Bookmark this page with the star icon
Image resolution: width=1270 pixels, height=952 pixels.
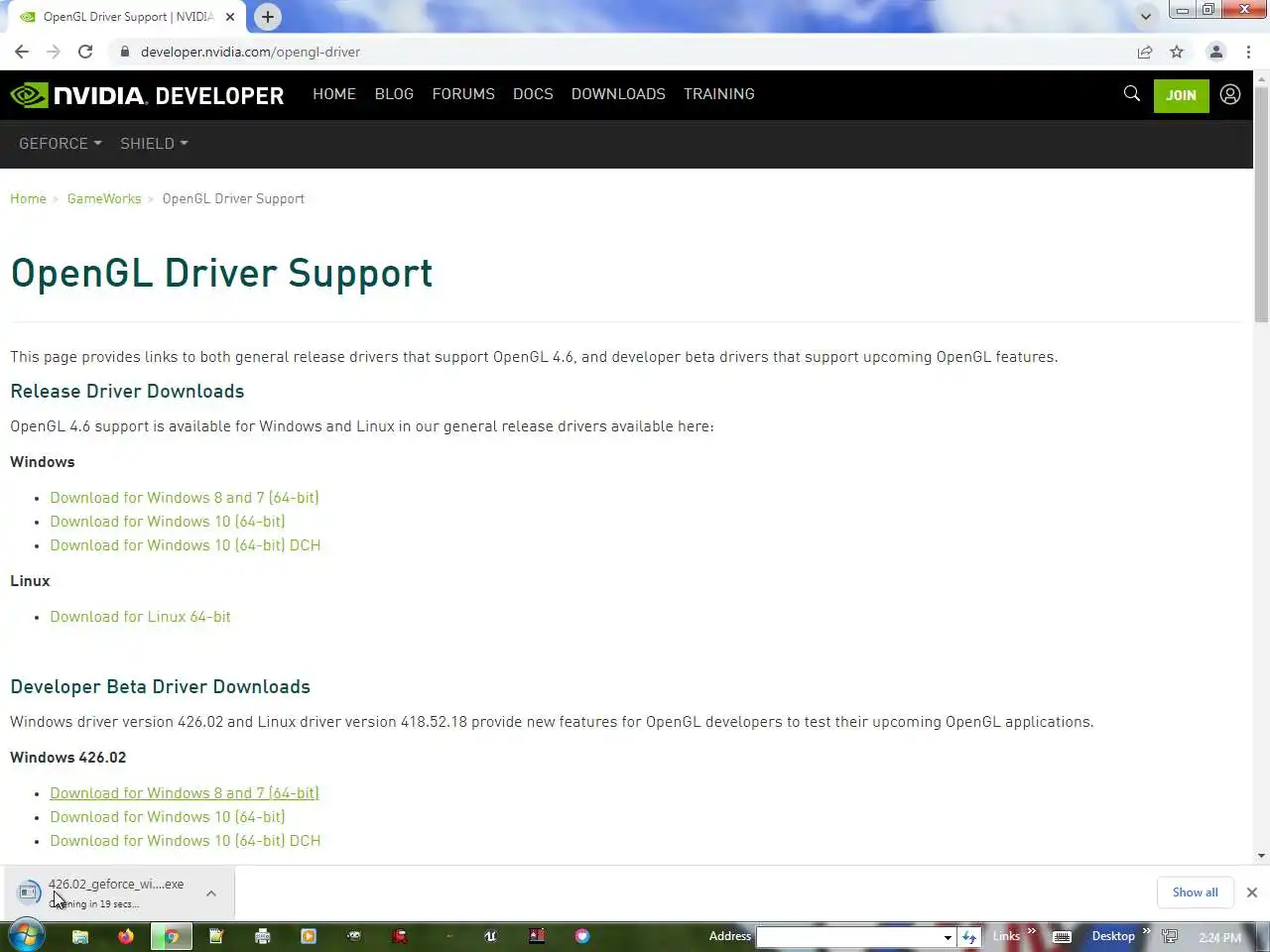pyautogui.click(x=1177, y=52)
